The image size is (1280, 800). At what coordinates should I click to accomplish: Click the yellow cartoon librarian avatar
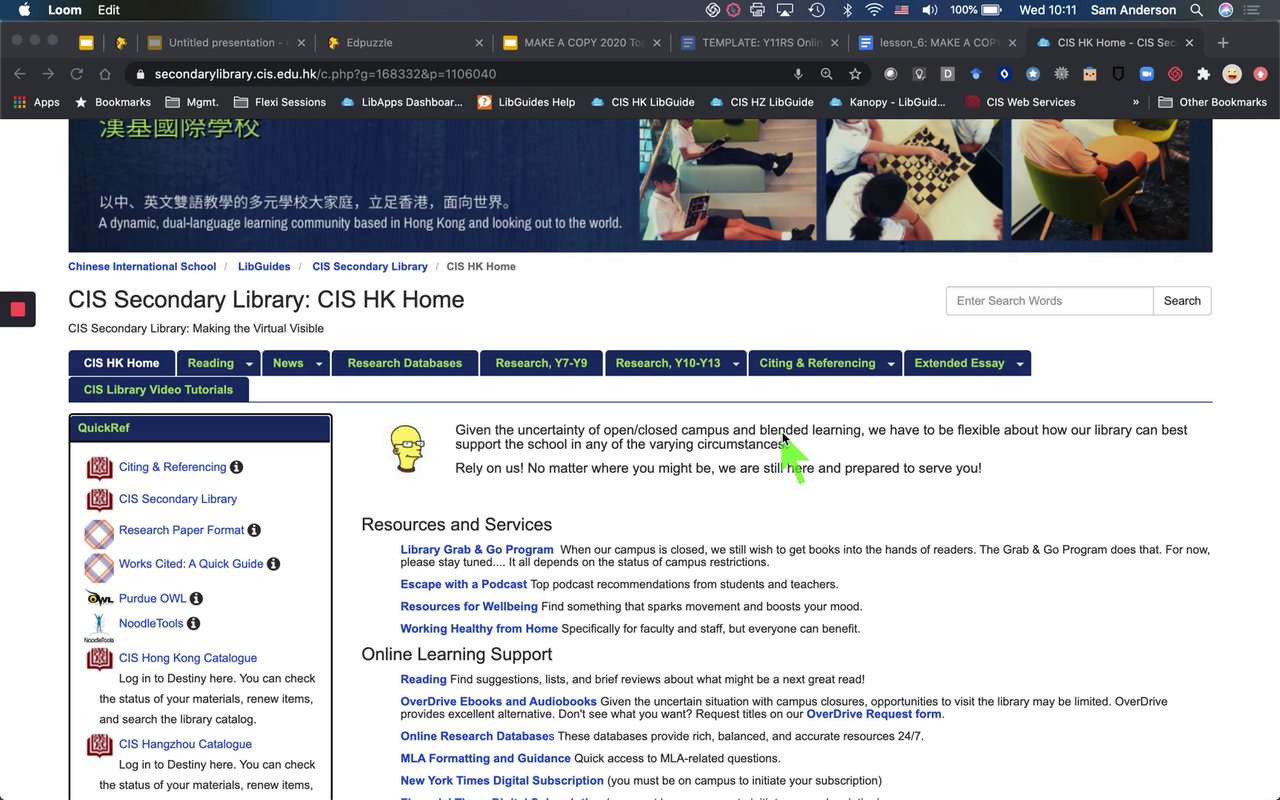click(407, 449)
